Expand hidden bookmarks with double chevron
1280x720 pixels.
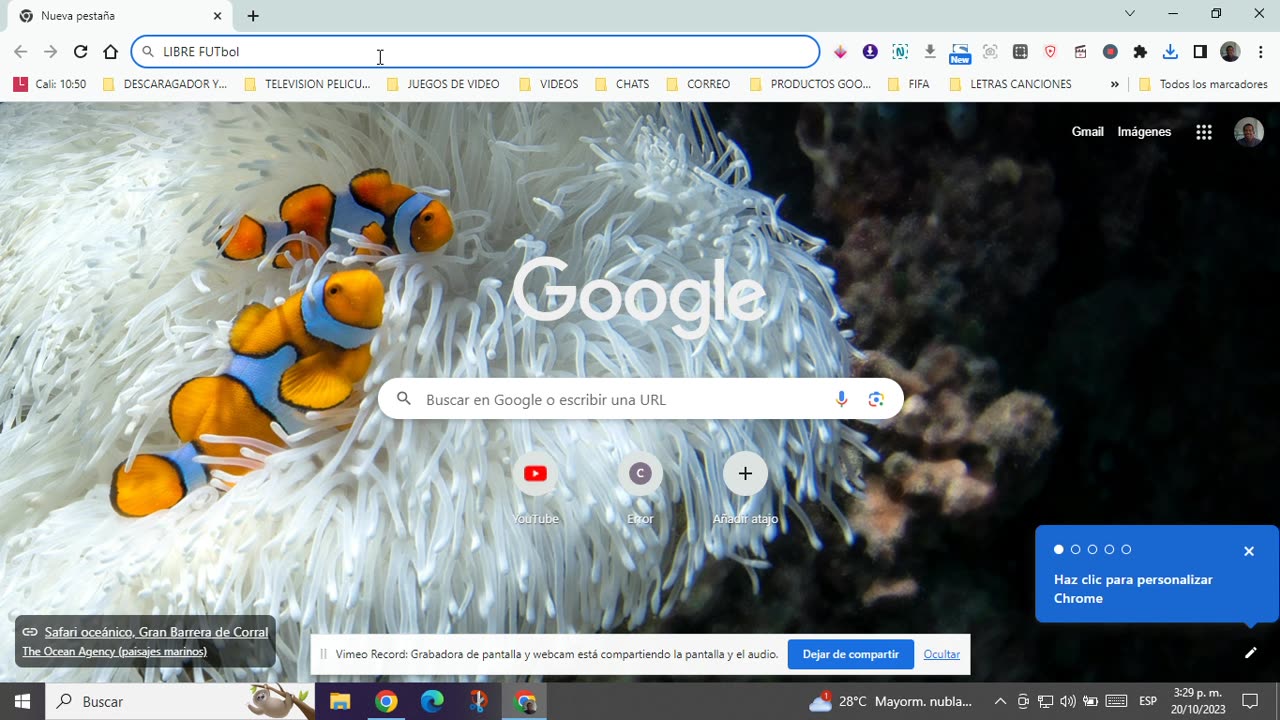click(1114, 84)
